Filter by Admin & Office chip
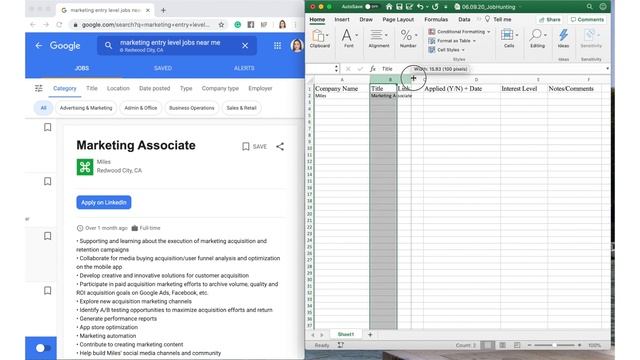 [140, 108]
